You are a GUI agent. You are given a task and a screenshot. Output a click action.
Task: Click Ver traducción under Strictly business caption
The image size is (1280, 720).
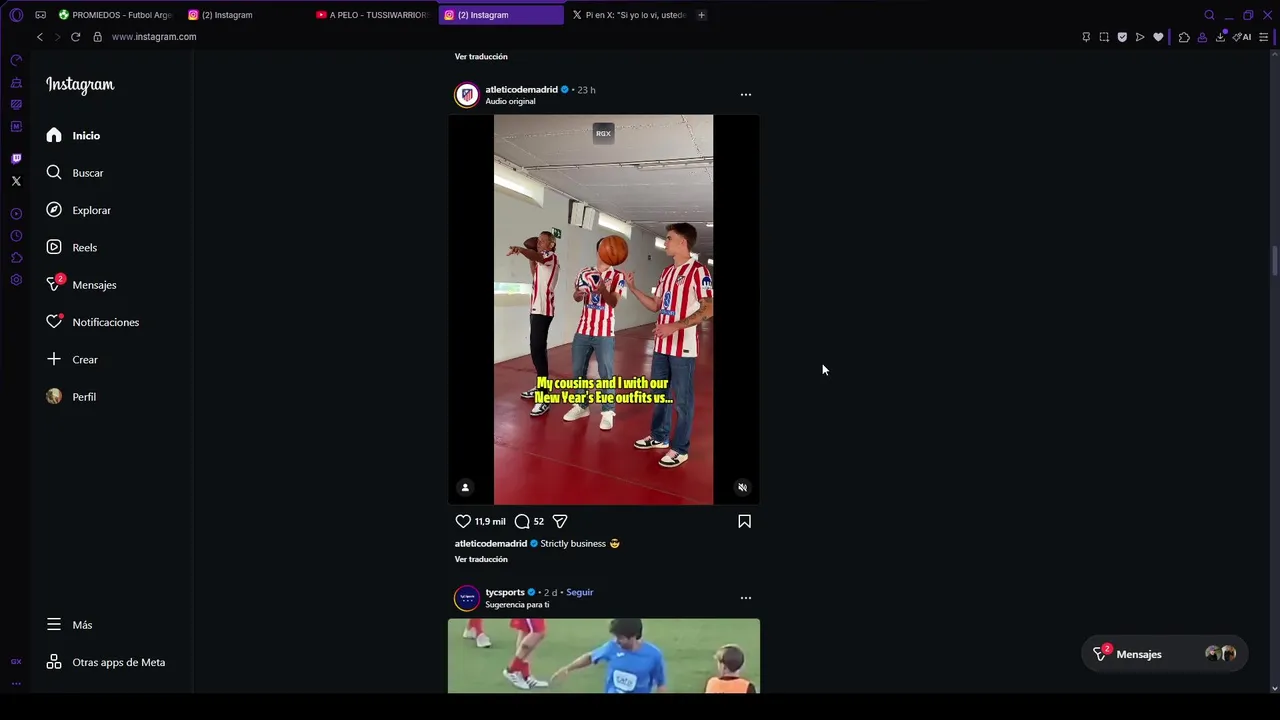click(x=481, y=559)
